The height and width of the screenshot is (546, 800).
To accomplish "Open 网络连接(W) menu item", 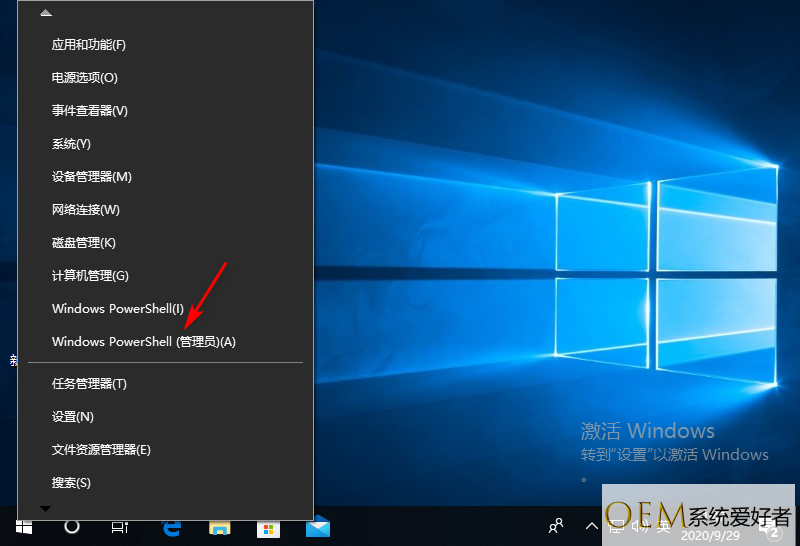I will [86, 210].
